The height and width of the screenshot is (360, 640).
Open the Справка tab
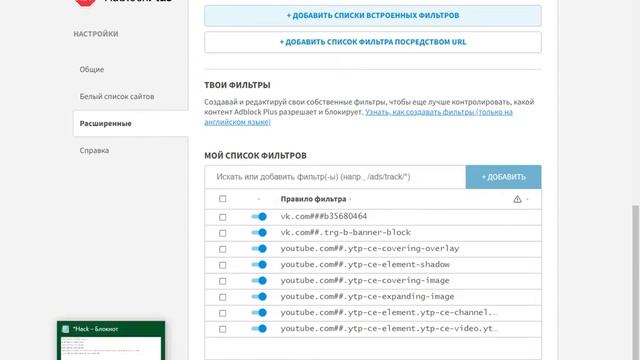pos(94,150)
